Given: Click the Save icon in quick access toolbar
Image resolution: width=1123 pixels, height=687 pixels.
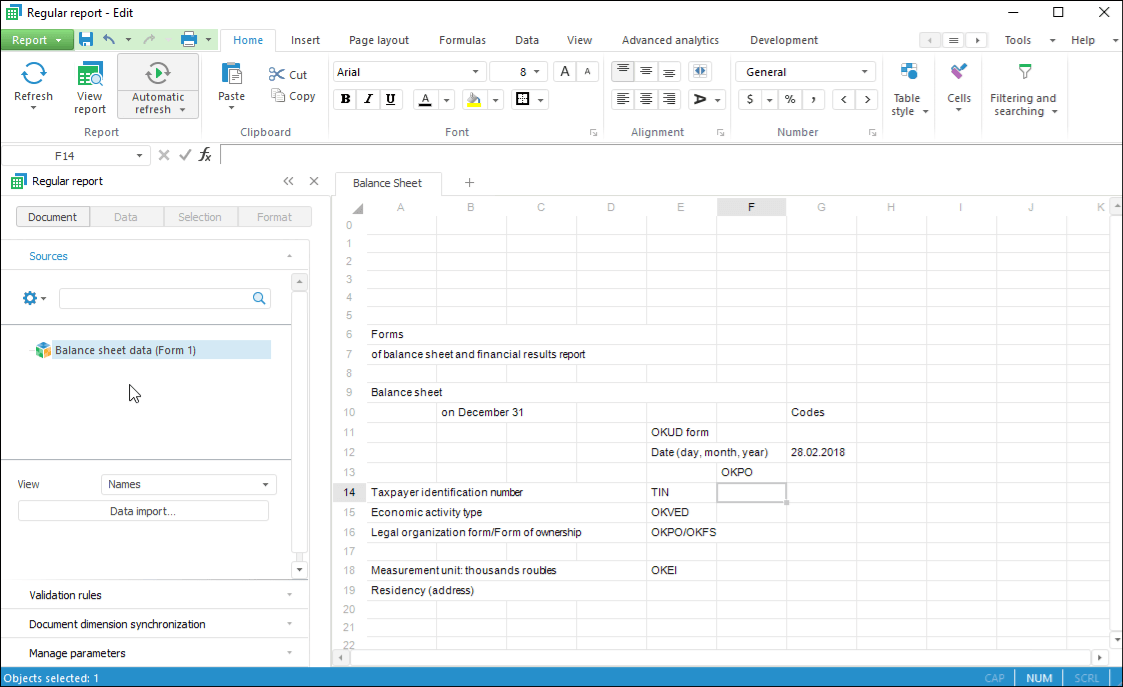Looking at the screenshot, I should click(x=86, y=40).
